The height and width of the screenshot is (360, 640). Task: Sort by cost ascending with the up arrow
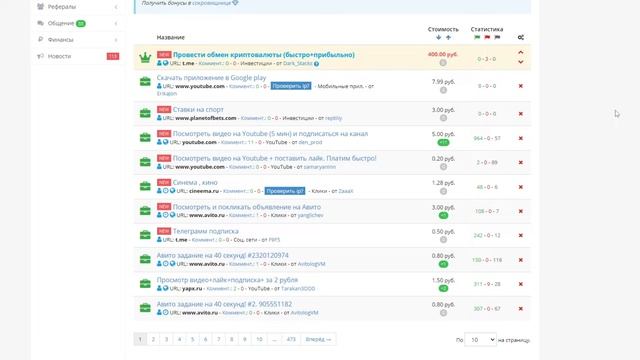click(448, 37)
